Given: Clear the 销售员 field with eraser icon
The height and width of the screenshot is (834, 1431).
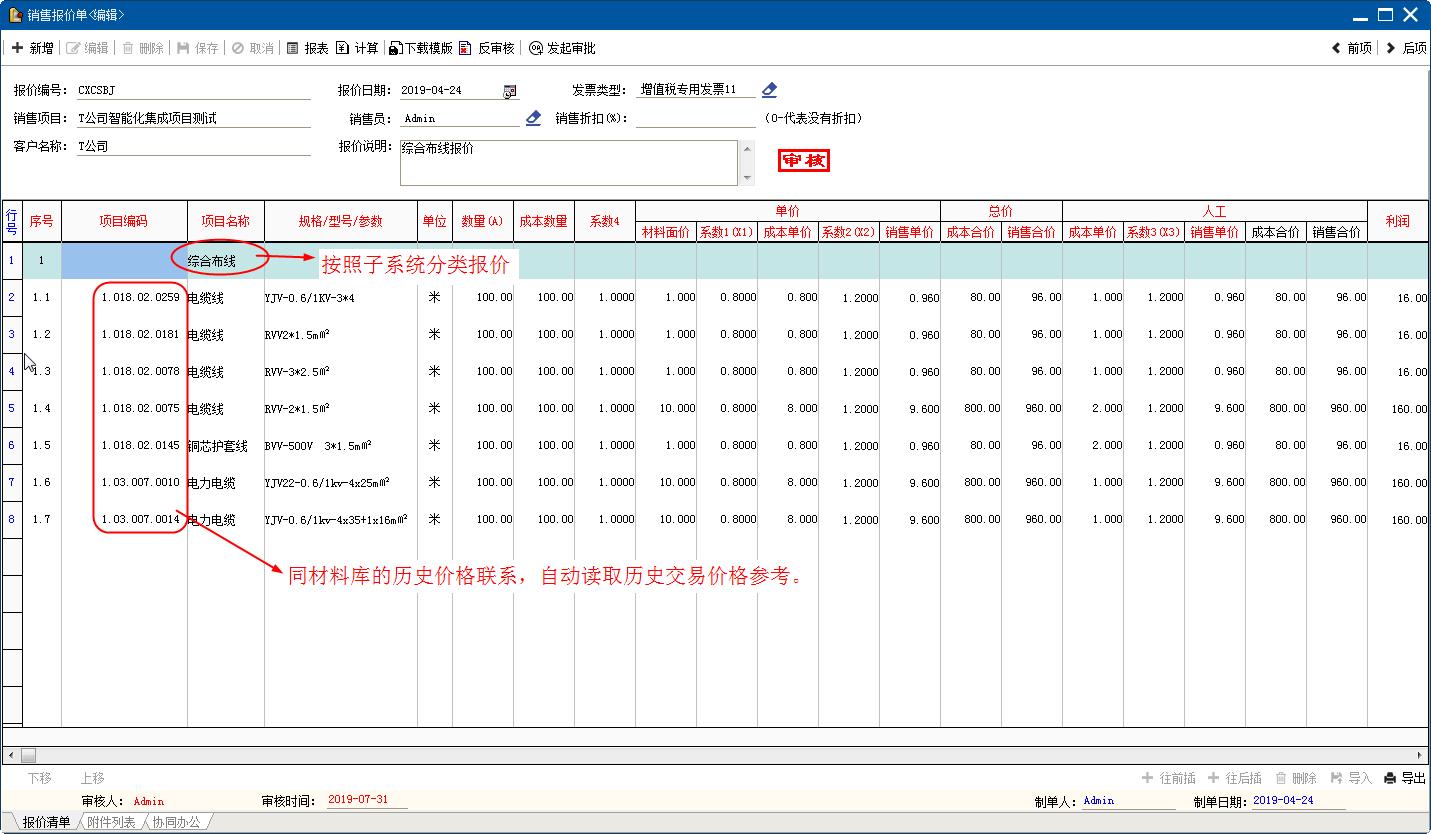Looking at the screenshot, I should click(x=533, y=118).
